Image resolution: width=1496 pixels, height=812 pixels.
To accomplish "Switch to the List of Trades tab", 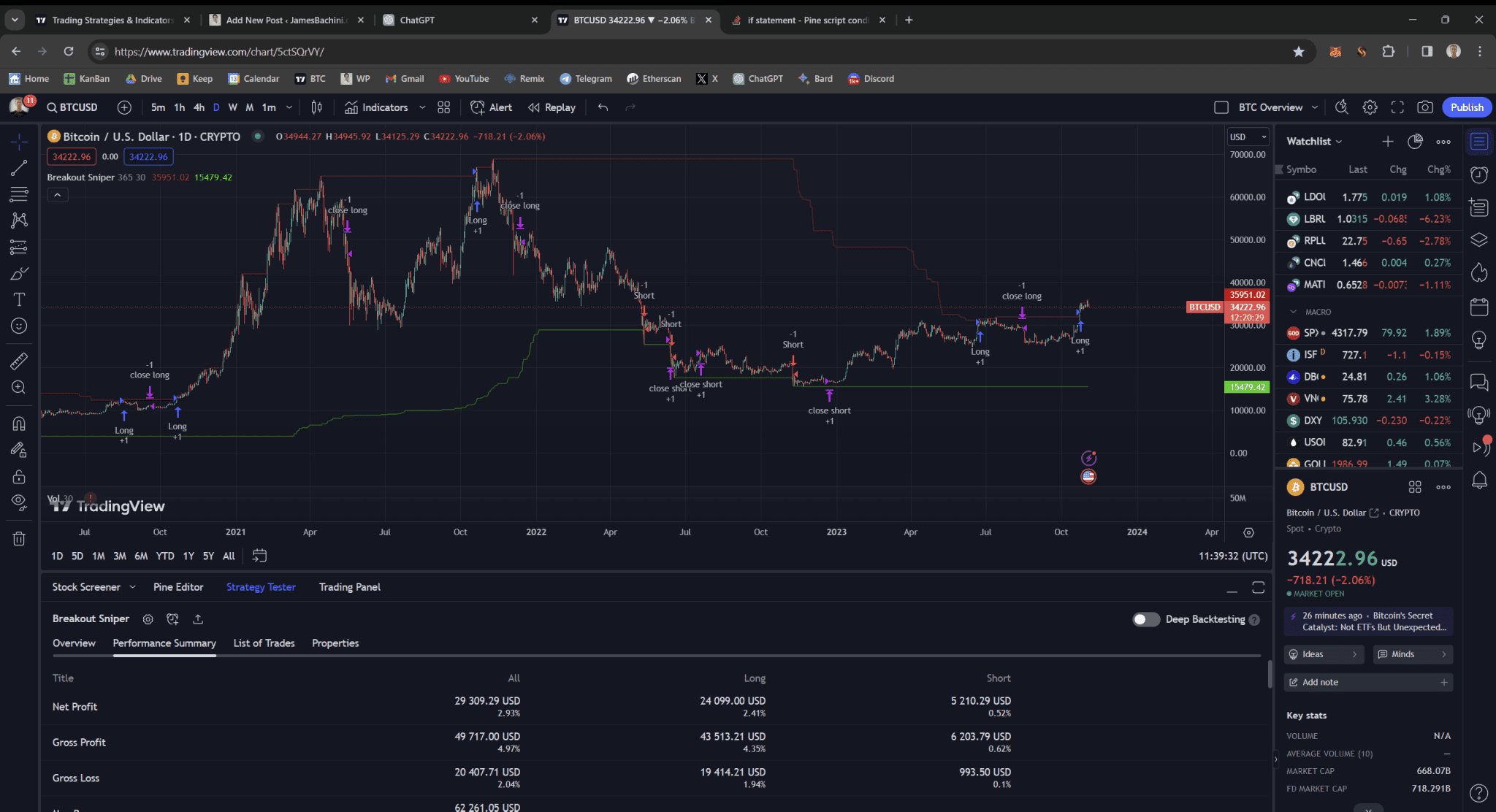I will (263, 643).
